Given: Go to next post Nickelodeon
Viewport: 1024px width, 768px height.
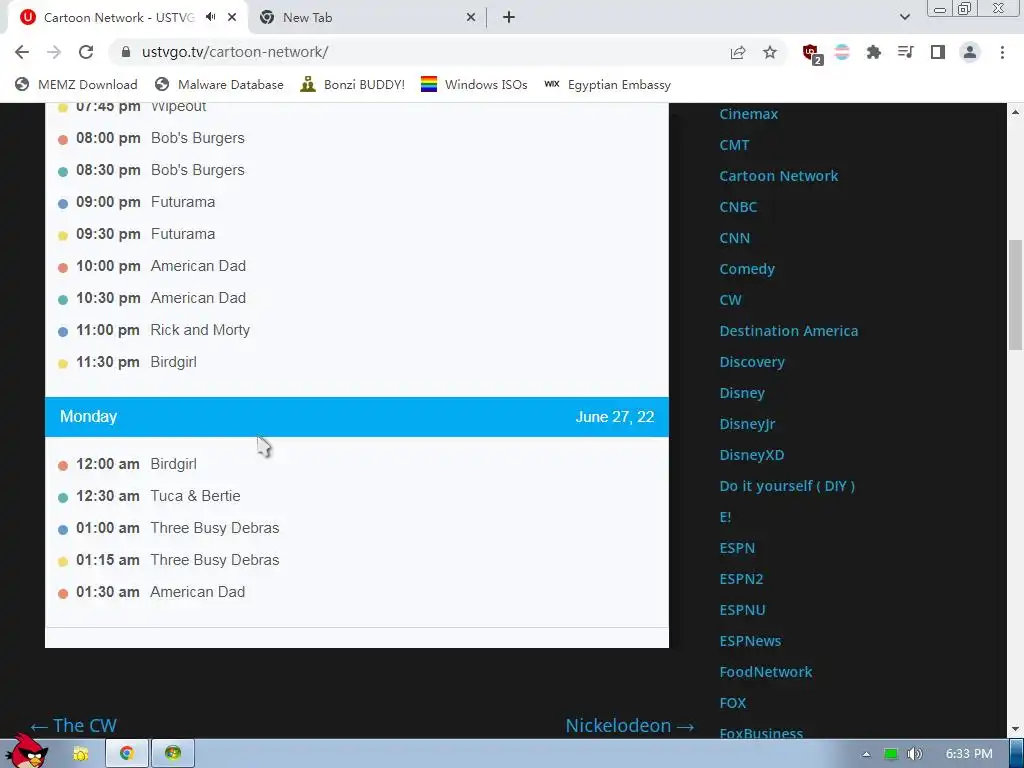Looking at the screenshot, I should point(630,726).
